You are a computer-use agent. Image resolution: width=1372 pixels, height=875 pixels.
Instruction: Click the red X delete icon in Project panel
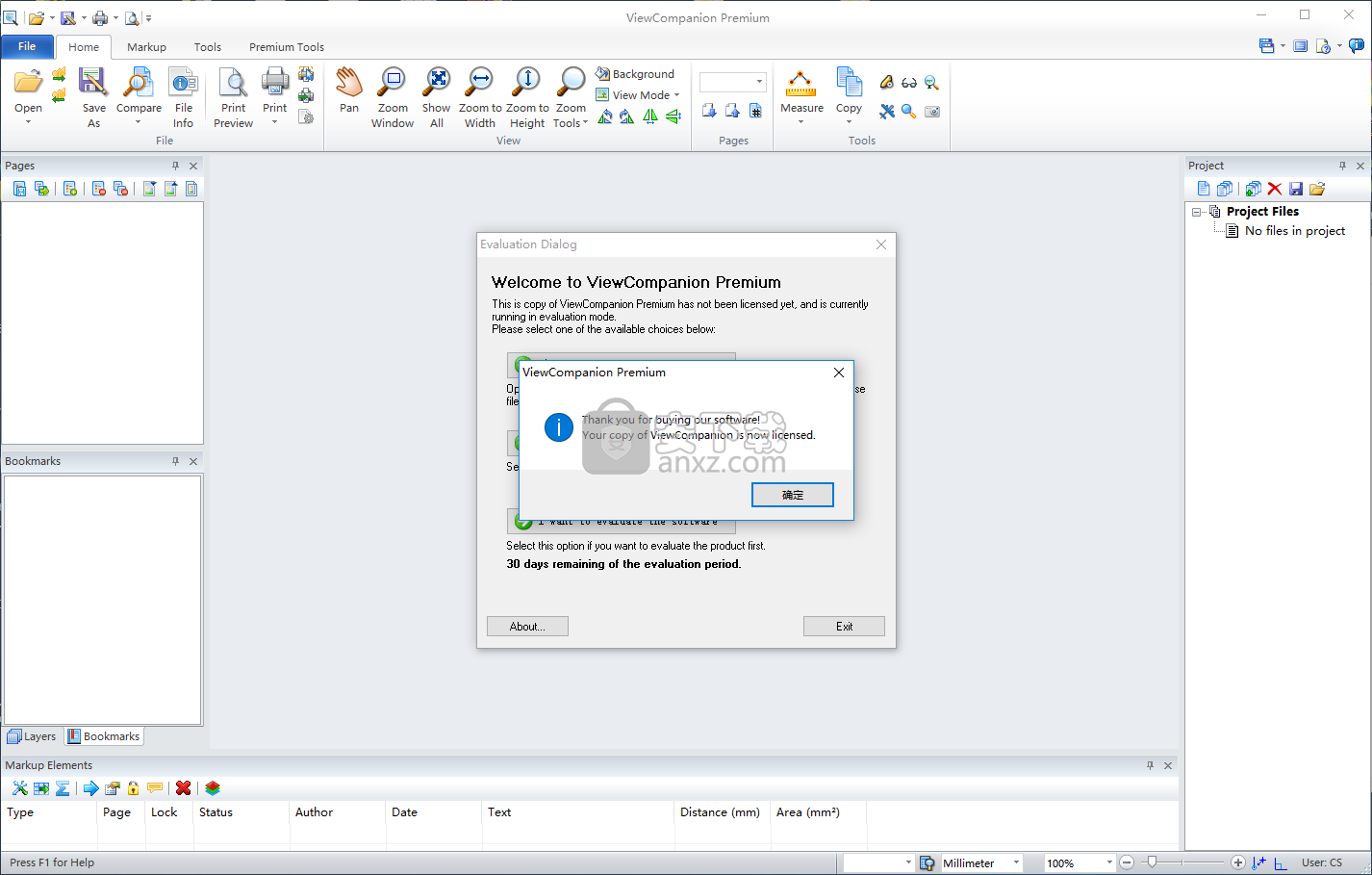click(x=1275, y=189)
